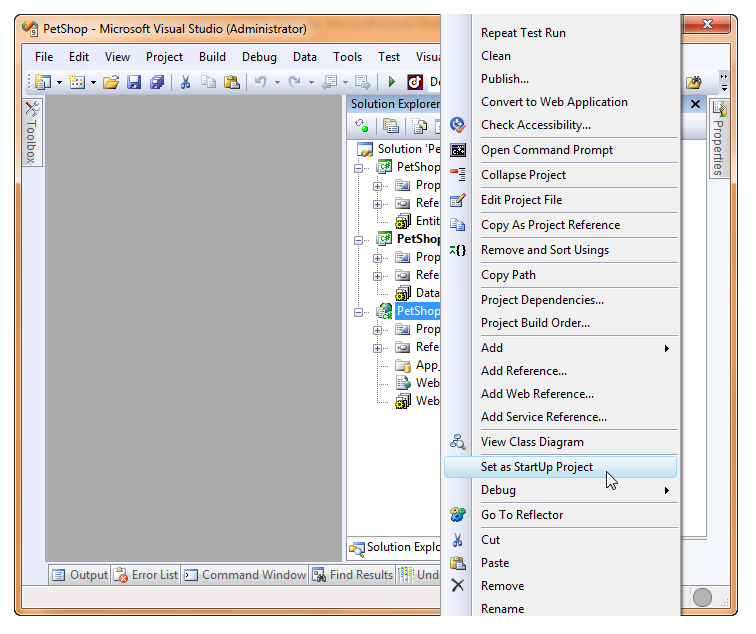Click the Navigate Backward toolbar icon

coord(329,82)
